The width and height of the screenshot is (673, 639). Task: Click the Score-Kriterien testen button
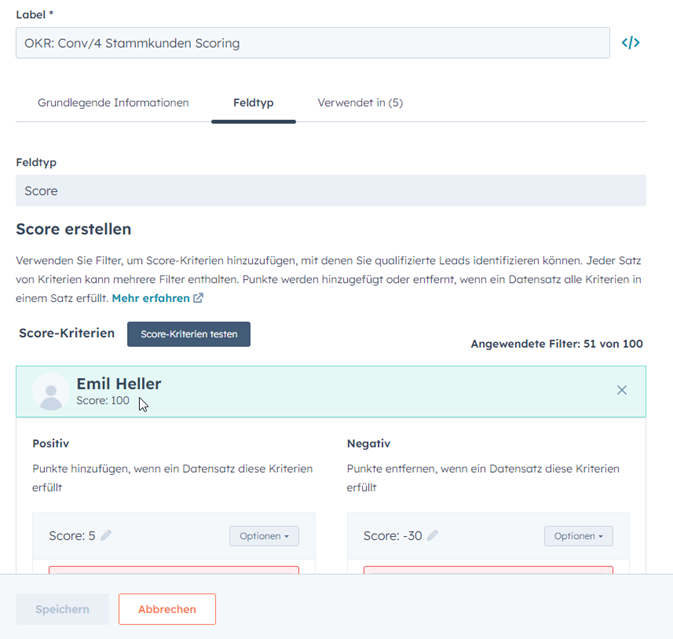click(x=188, y=334)
